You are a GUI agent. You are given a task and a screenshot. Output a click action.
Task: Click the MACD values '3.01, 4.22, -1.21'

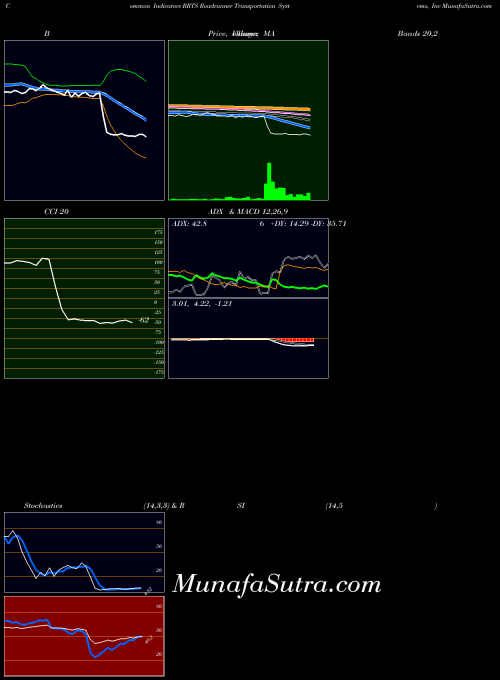pyautogui.click(x=202, y=304)
